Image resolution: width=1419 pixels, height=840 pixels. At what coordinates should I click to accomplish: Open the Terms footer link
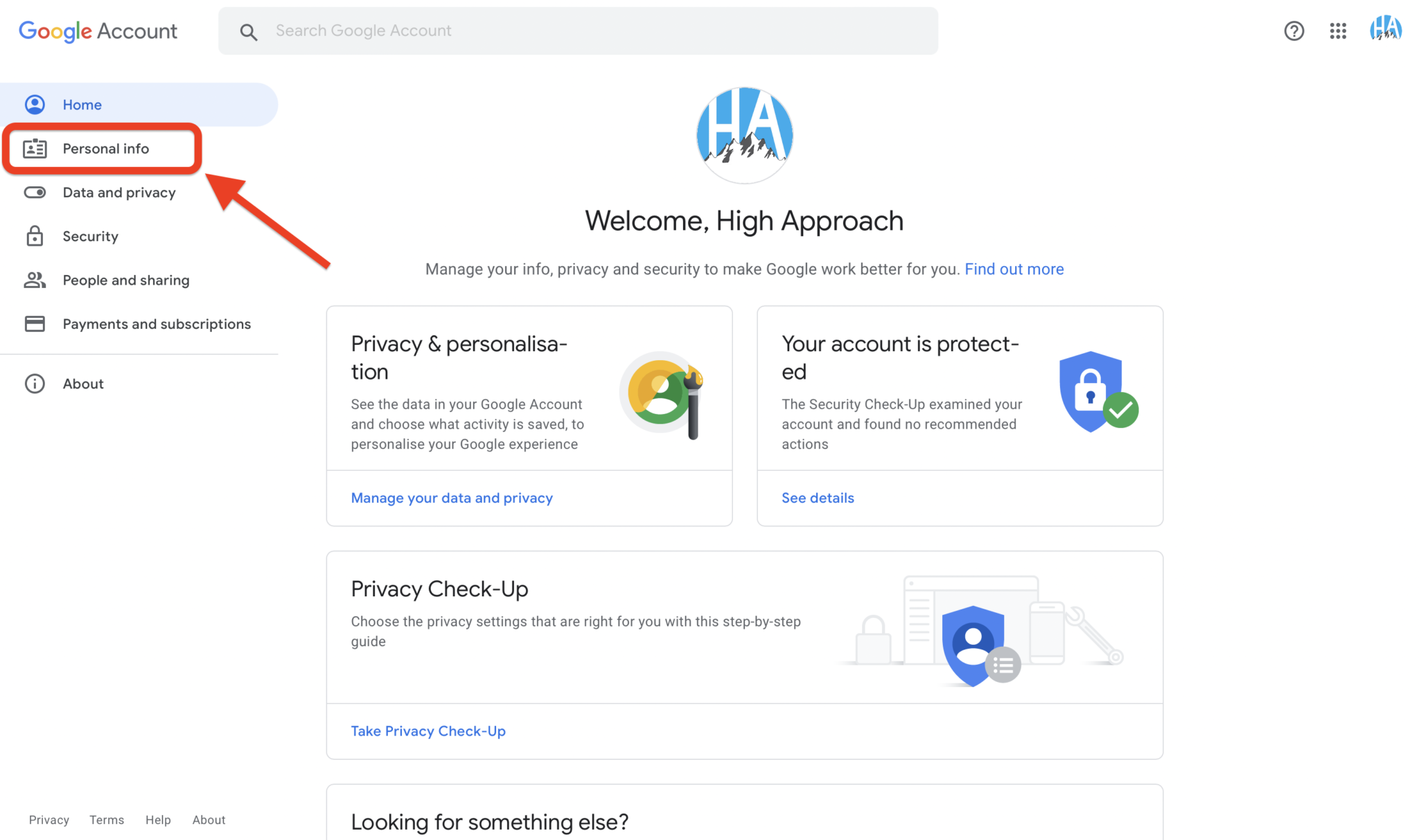[x=107, y=820]
